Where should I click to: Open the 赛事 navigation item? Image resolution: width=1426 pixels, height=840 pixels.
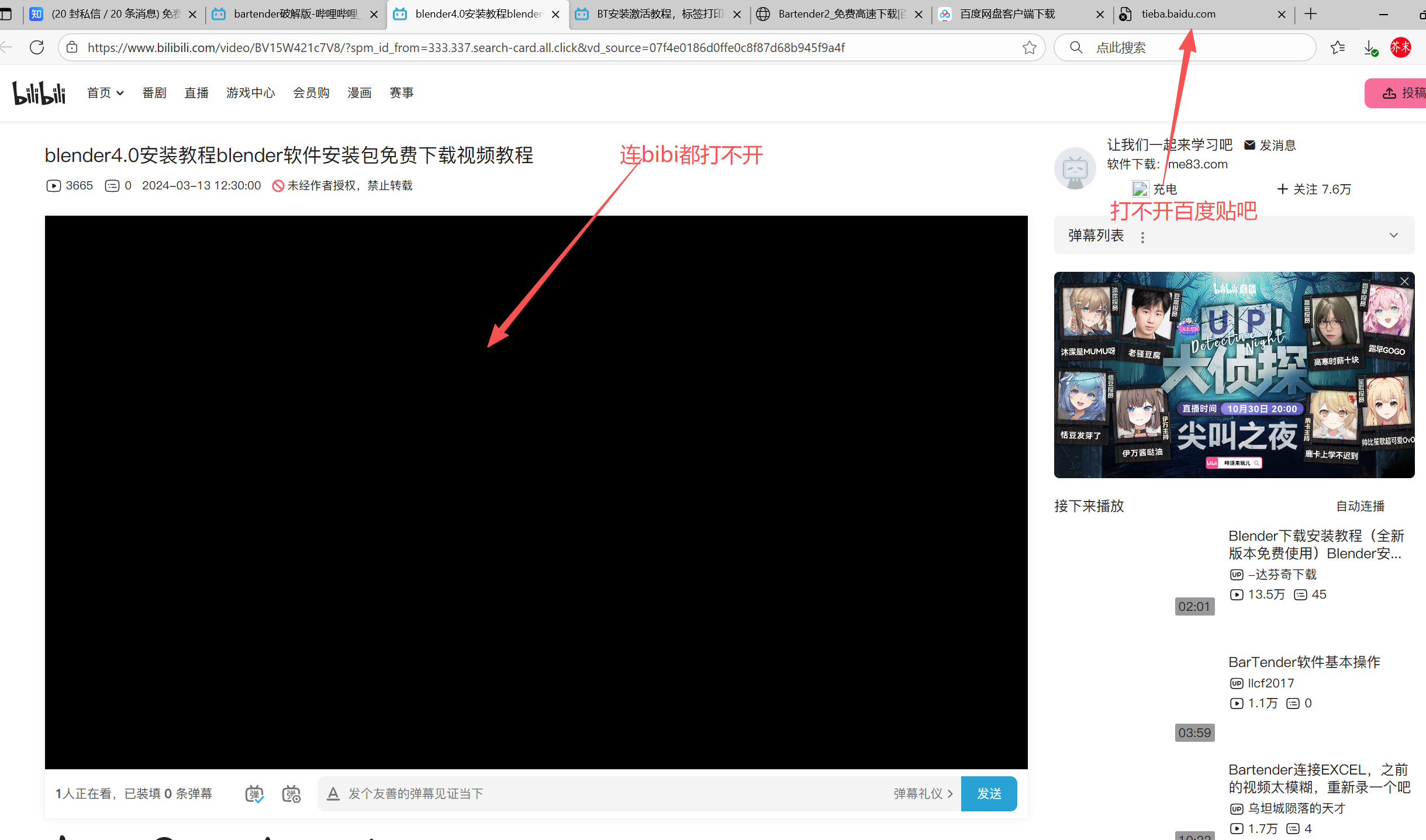pyautogui.click(x=402, y=93)
